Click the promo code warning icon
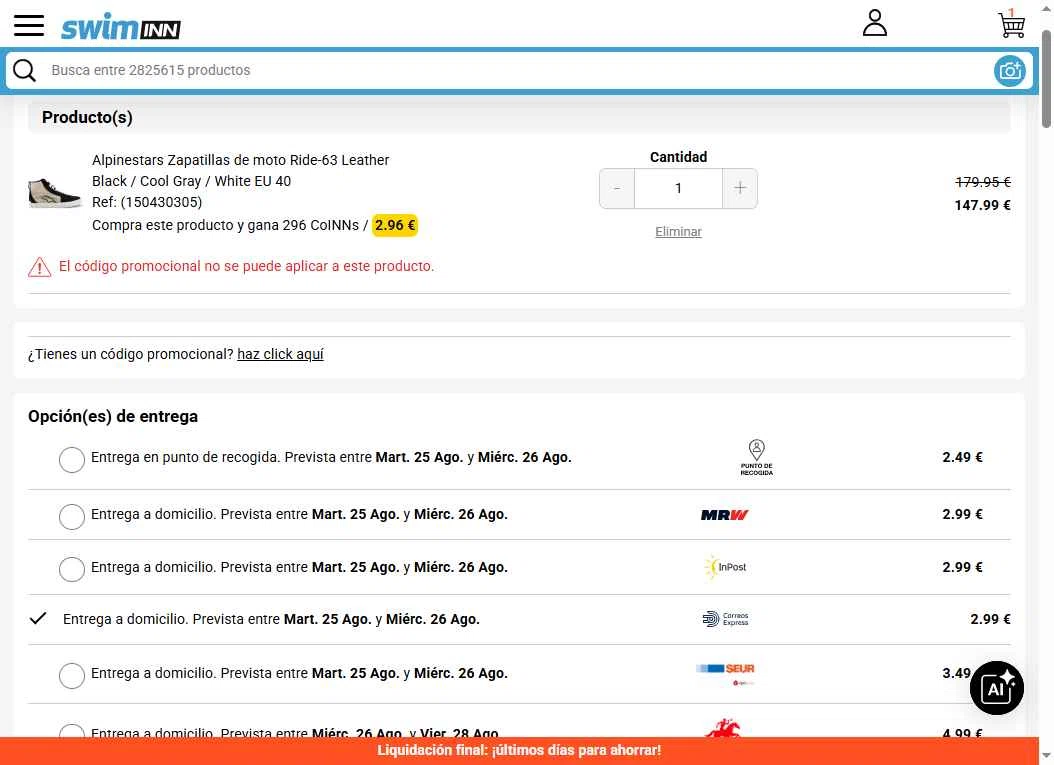 coord(40,267)
